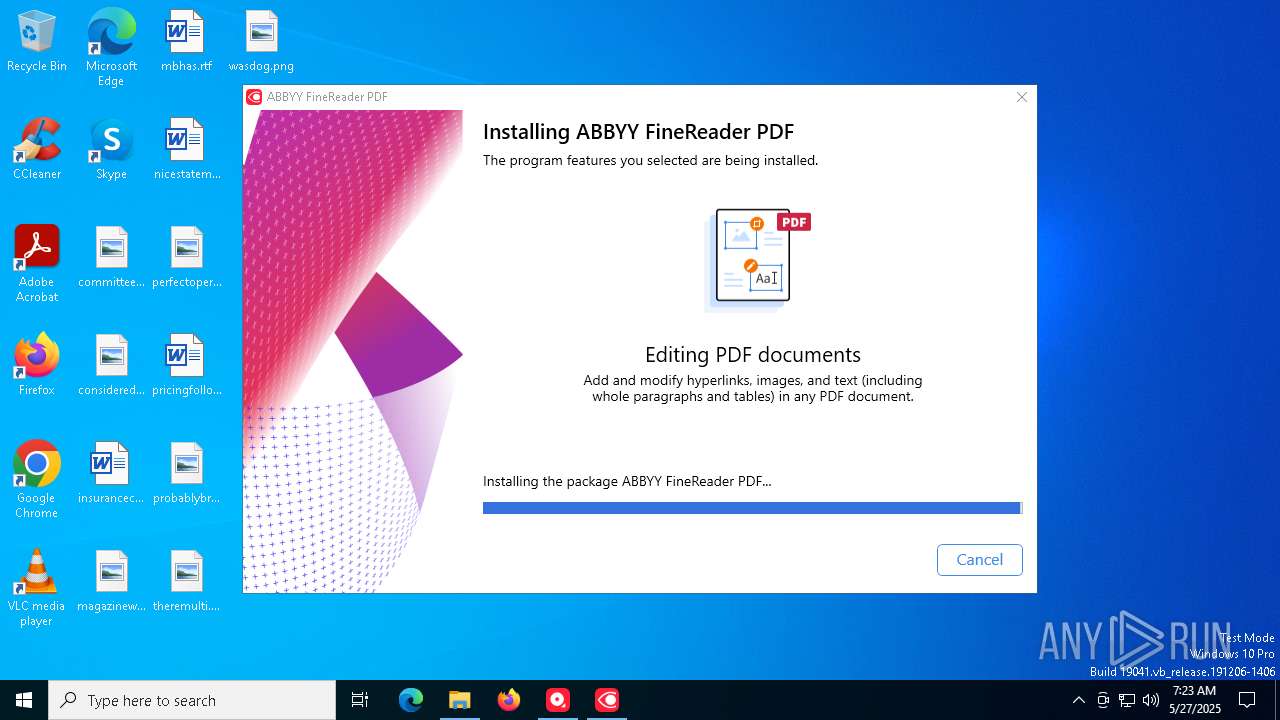Select the nicestatem... Word document icon
1280x720 pixels.
186,150
